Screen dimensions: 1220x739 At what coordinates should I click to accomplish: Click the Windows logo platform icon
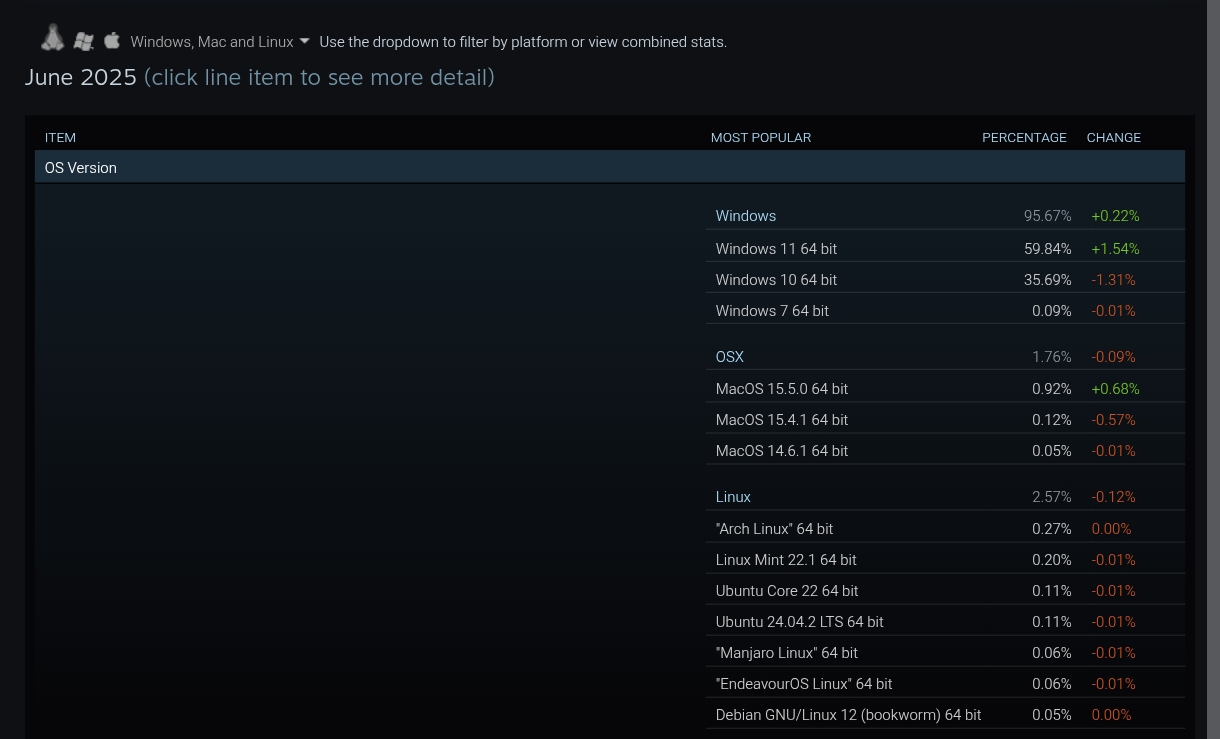(84, 41)
